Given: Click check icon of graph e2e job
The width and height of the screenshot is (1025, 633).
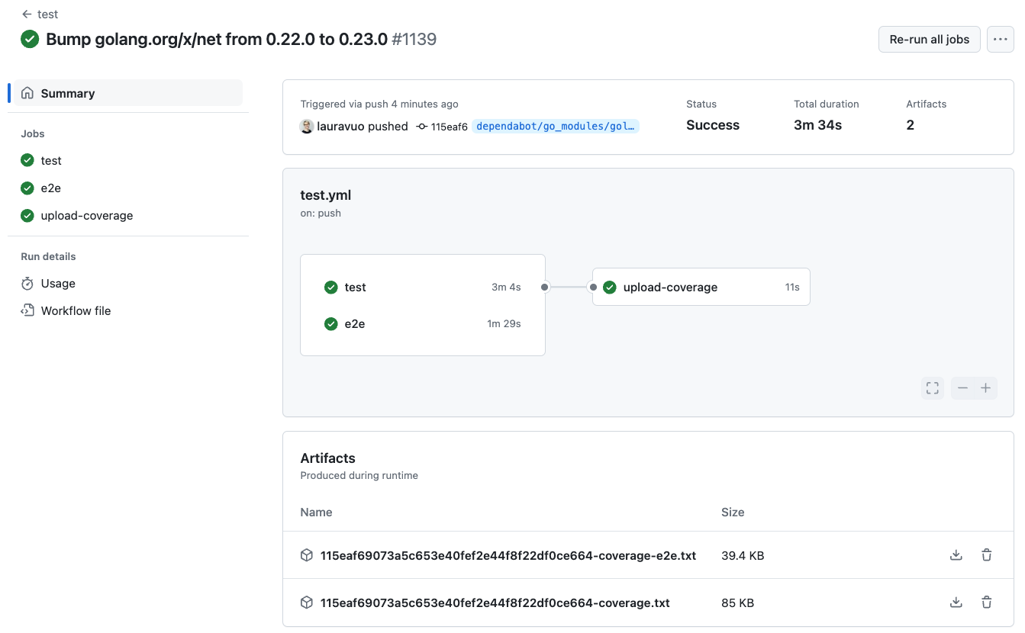Looking at the screenshot, I should click(331, 324).
